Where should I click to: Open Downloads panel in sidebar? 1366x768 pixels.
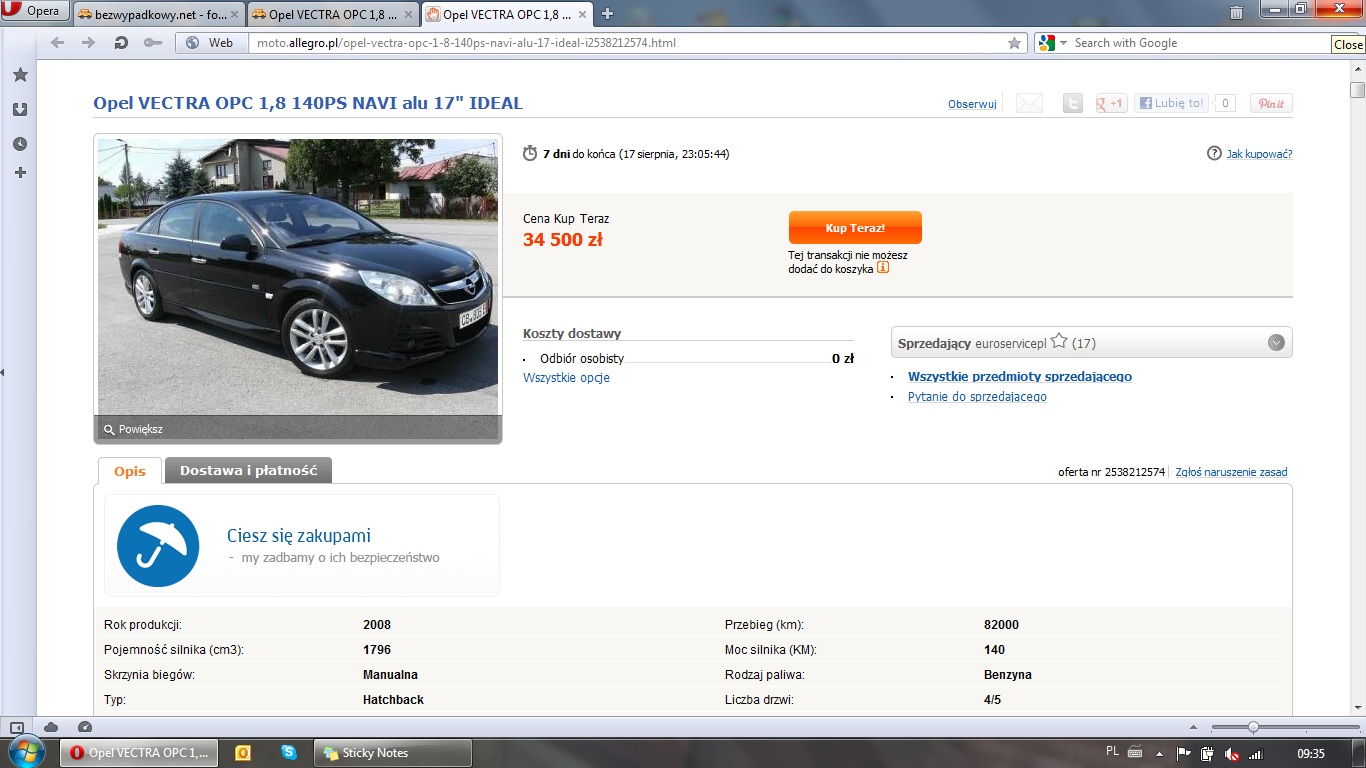click(20, 110)
